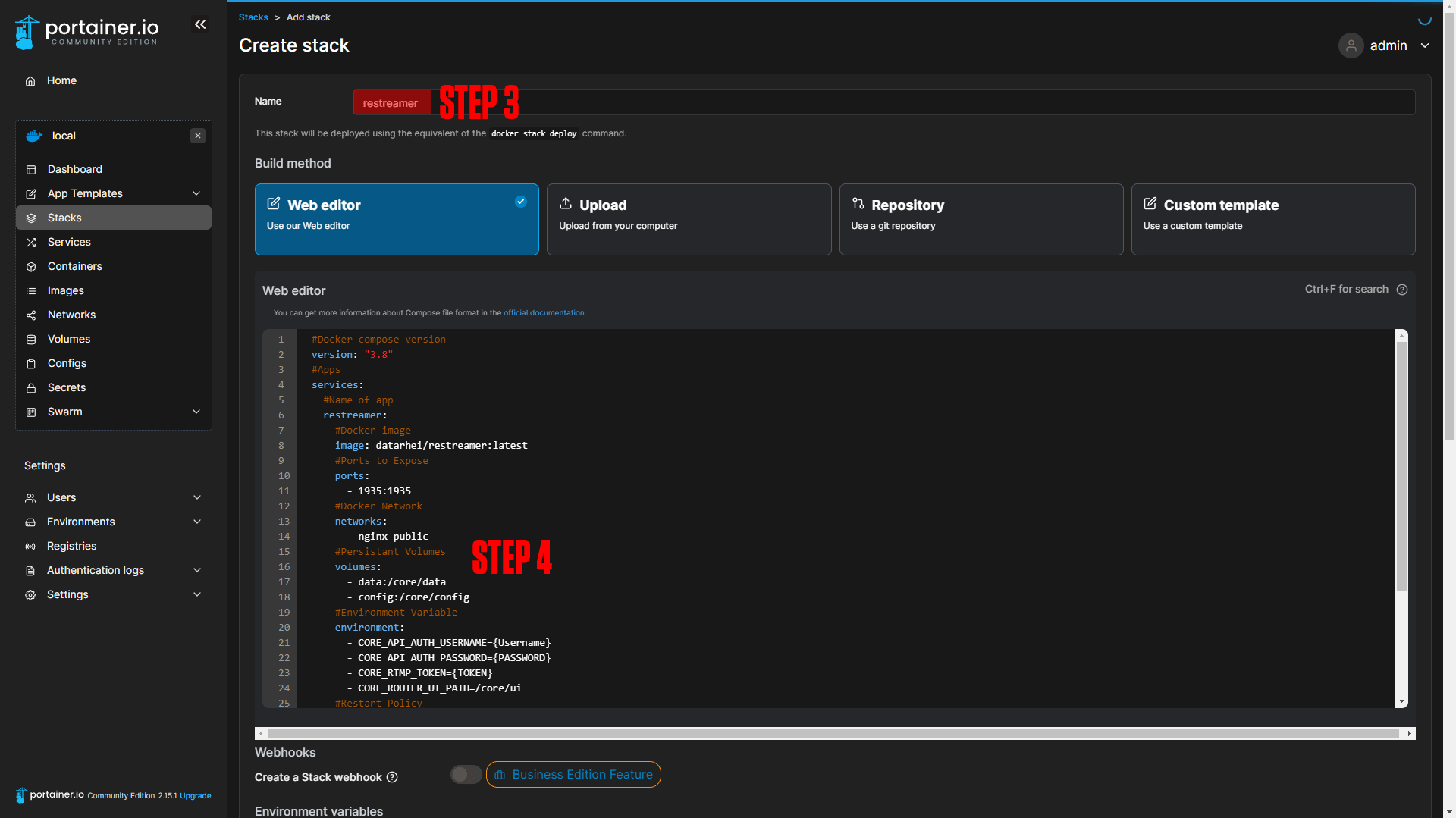Click line 23 CORE_RTMP_TOKEN text
Screen dimensions: 1456x818
click(425, 673)
